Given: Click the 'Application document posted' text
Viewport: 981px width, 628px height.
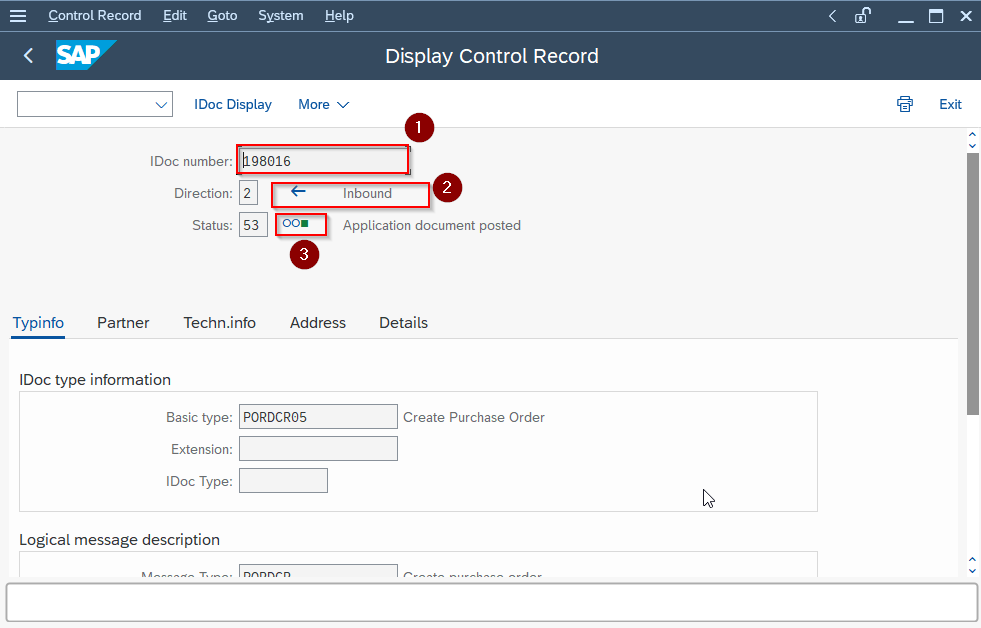Looking at the screenshot, I should pyautogui.click(x=432, y=225).
